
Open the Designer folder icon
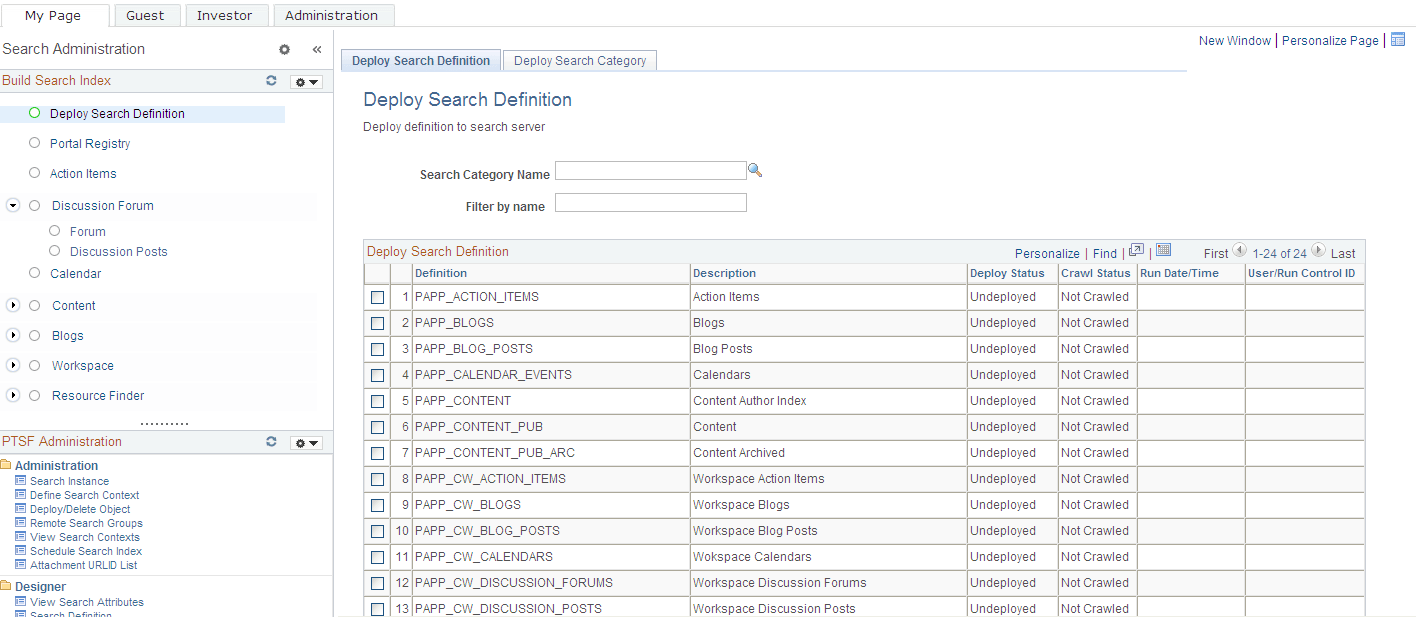pos(6,586)
